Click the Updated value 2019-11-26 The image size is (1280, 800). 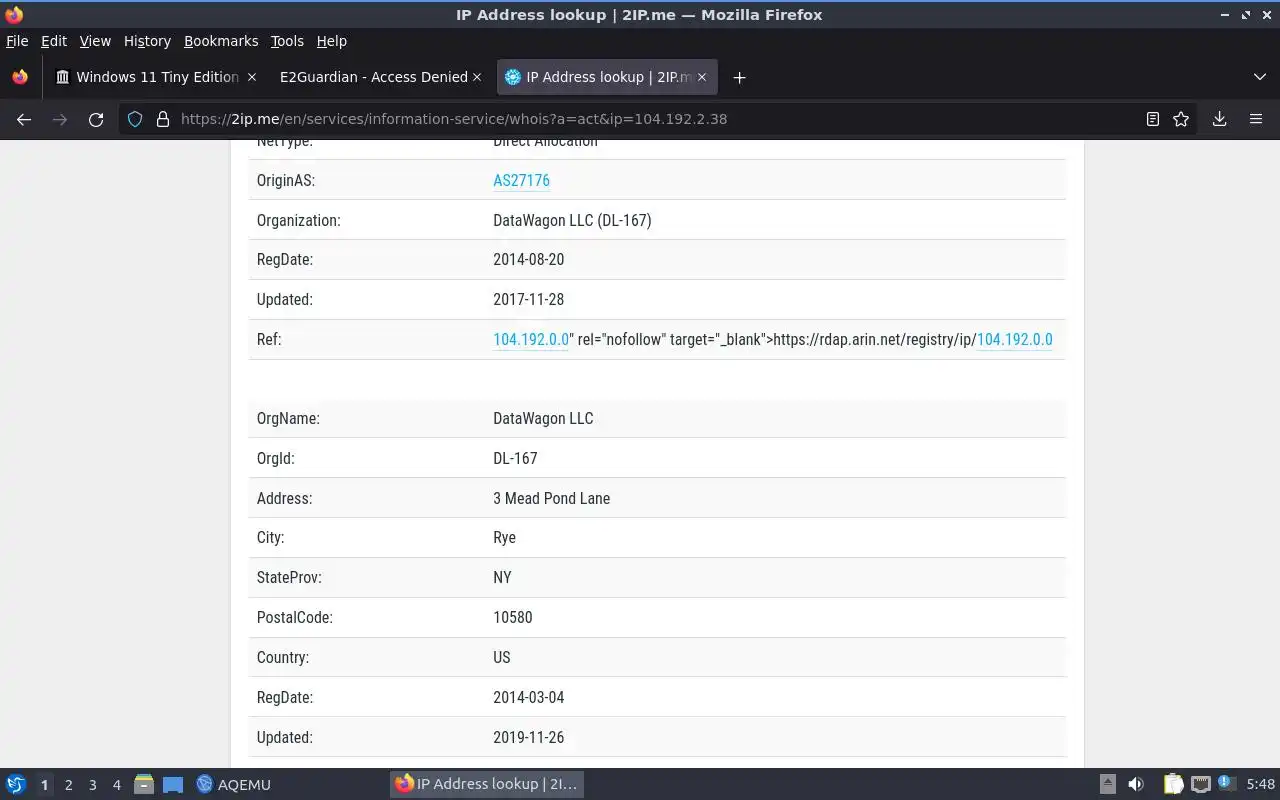pyautogui.click(x=528, y=737)
